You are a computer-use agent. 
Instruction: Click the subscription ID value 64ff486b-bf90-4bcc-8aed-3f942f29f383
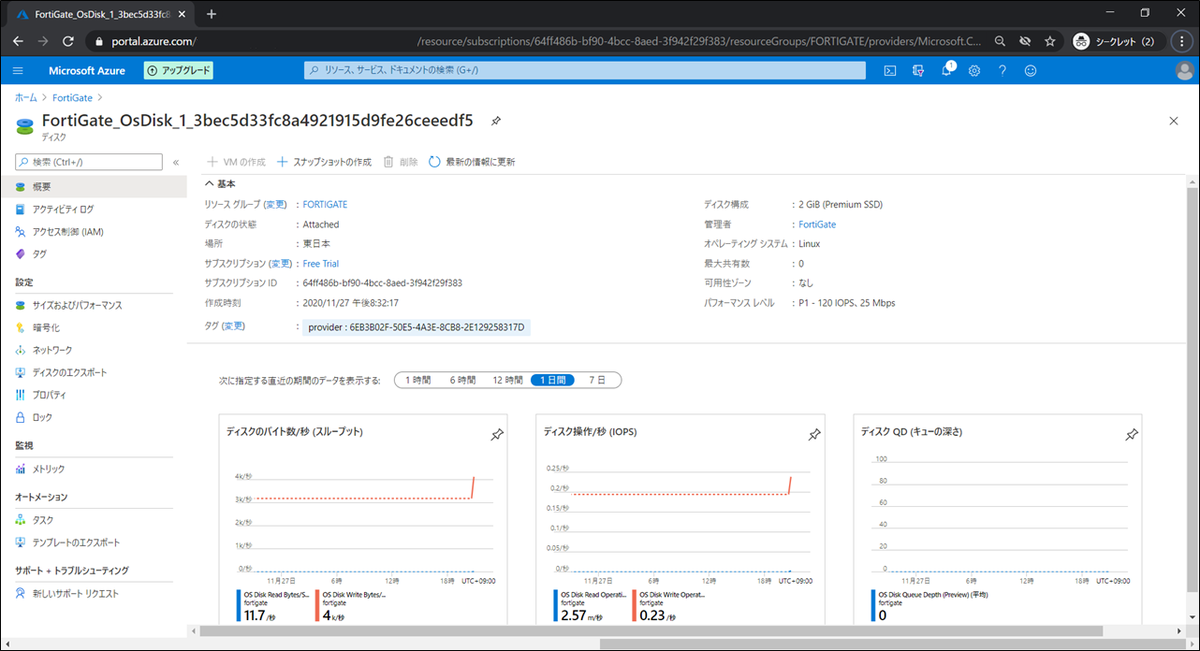(x=382, y=283)
